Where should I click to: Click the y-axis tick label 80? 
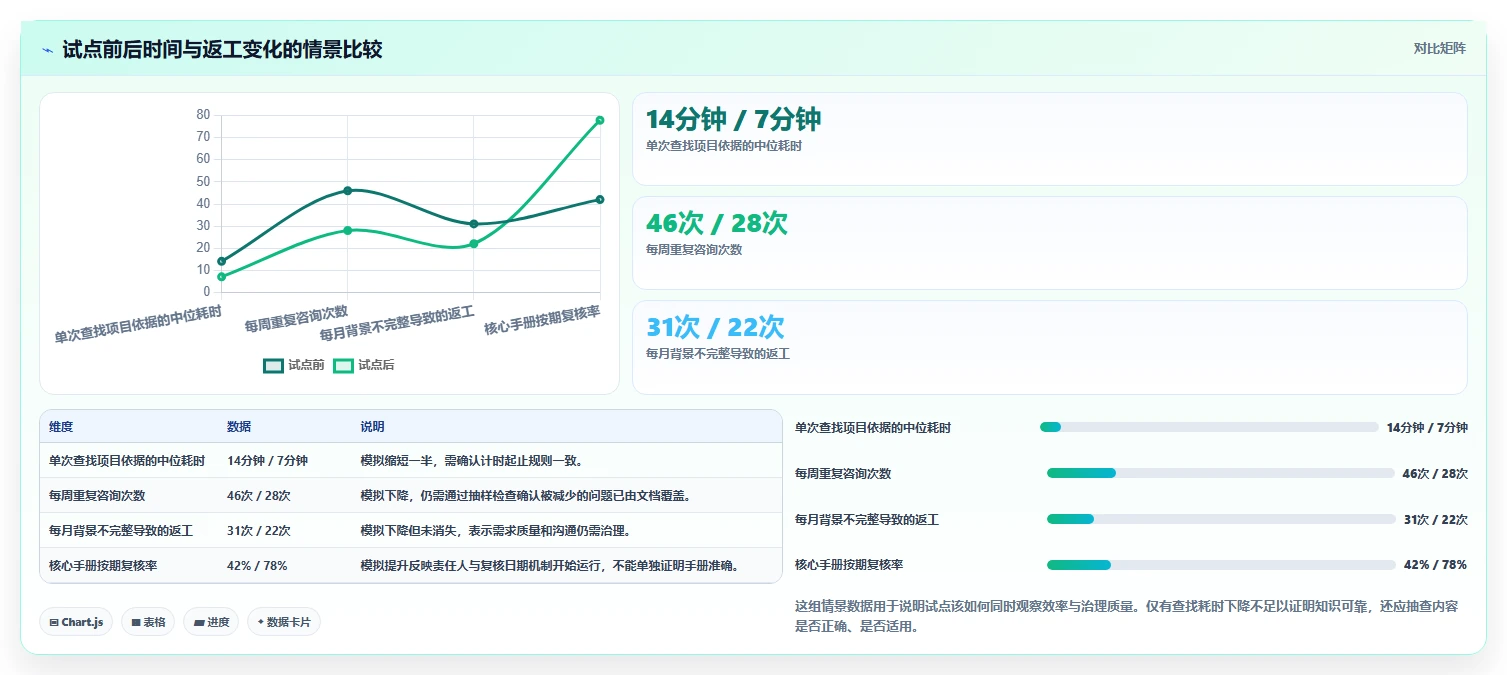point(203,114)
